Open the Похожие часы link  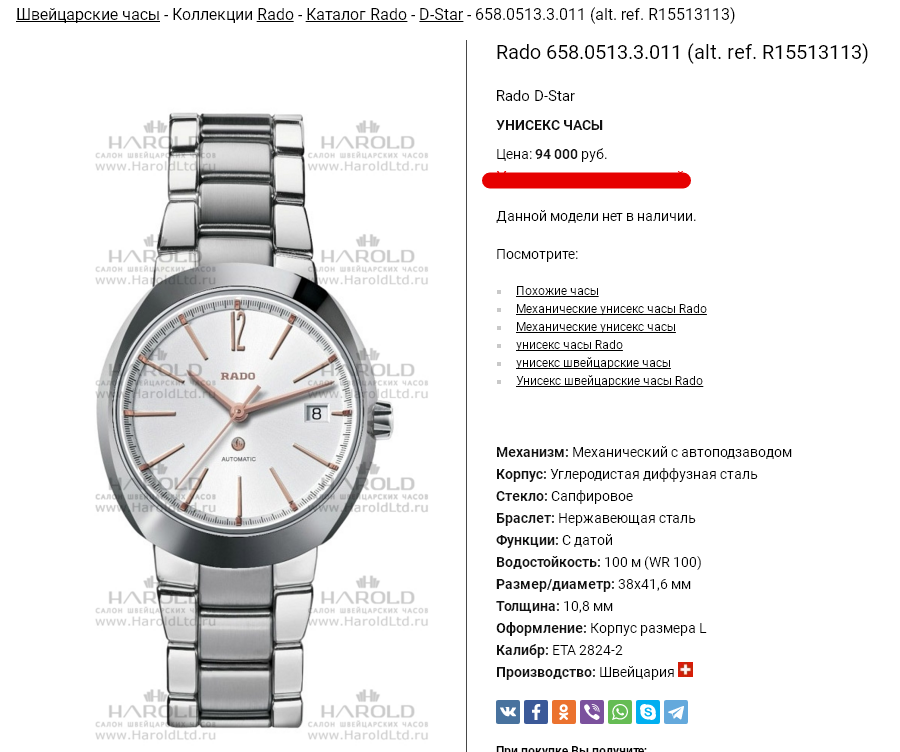pos(557,291)
